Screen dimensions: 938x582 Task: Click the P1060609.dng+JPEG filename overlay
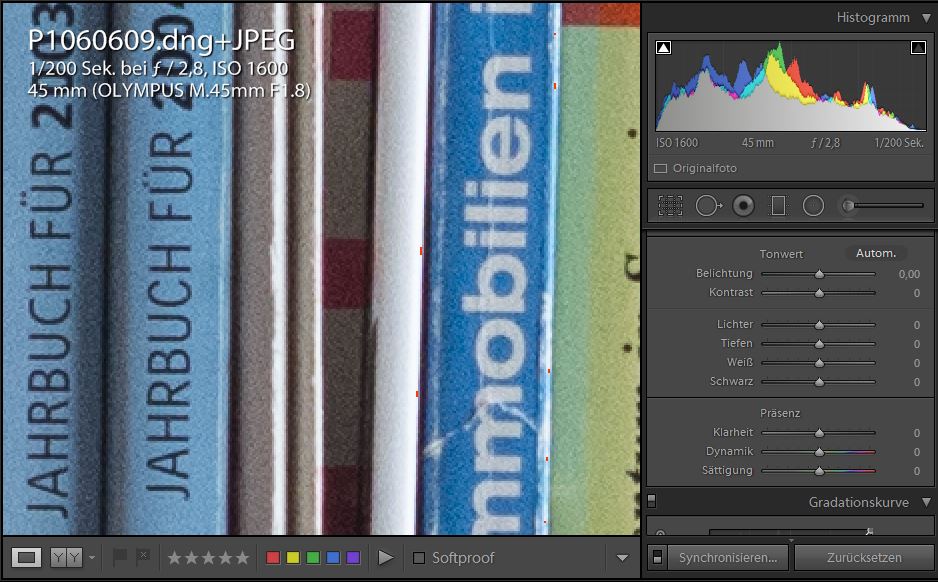point(162,40)
